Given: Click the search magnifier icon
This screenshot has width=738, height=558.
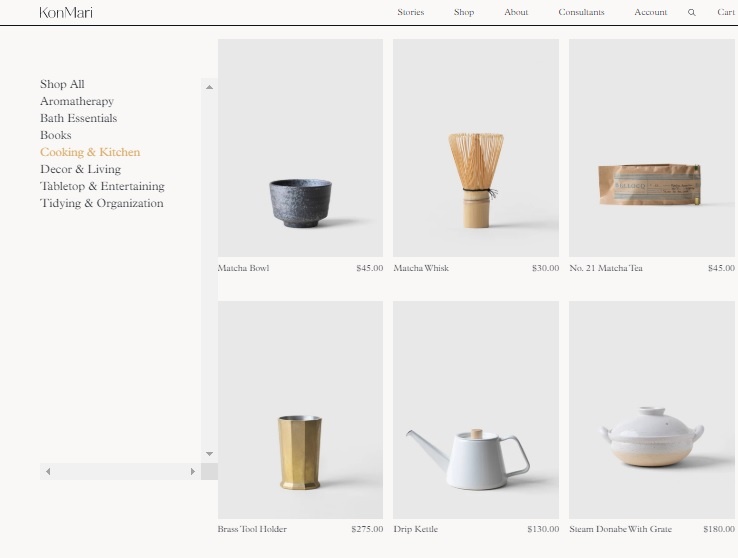Looking at the screenshot, I should 692,13.
